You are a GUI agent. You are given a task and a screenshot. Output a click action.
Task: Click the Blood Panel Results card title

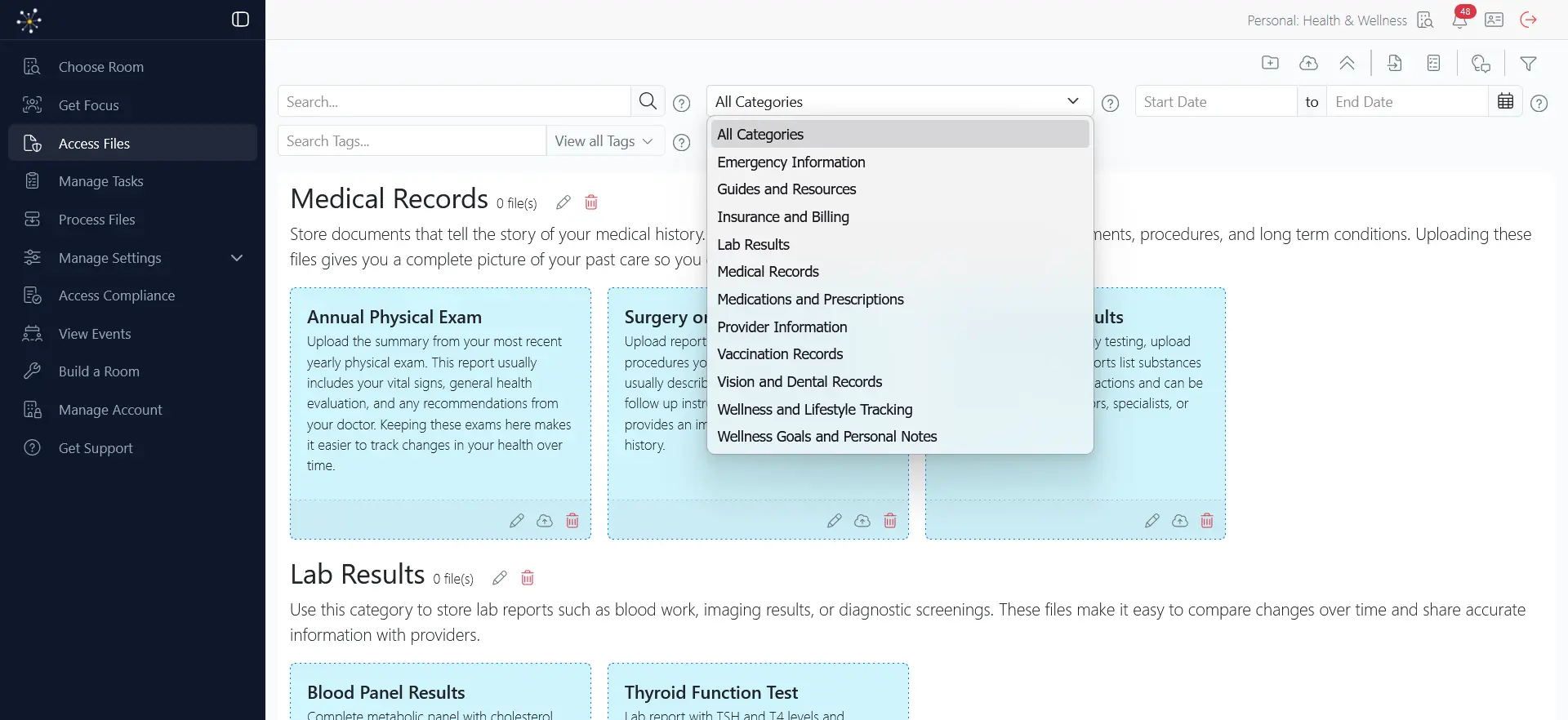click(x=386, y=692)
